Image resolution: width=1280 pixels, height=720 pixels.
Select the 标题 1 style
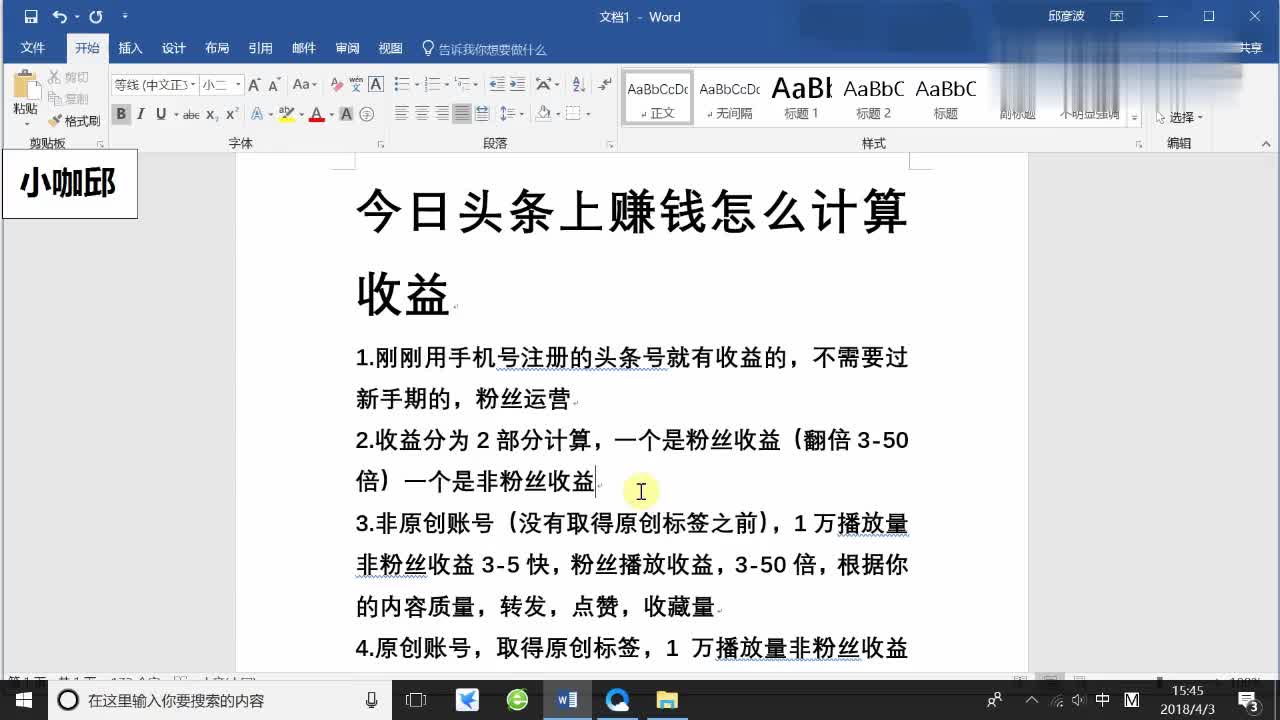point(800,97)
